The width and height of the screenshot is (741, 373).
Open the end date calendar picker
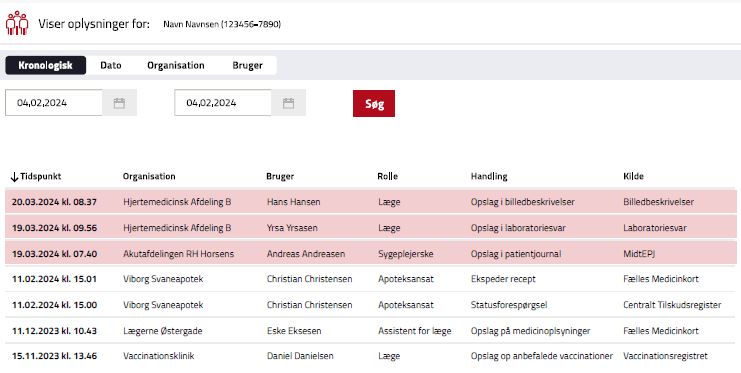[x=288, y=103]
